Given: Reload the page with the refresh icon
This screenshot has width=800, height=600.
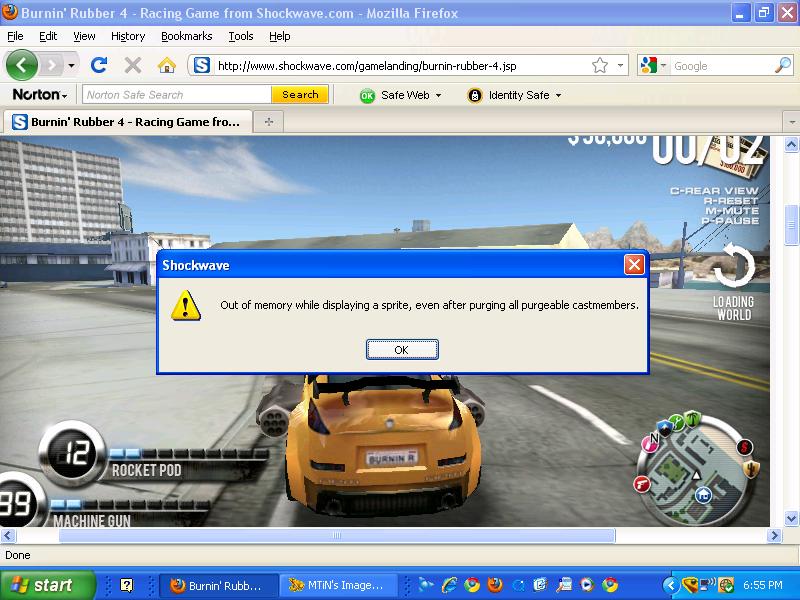Looking at the screenshot, I should click(98, 65).
